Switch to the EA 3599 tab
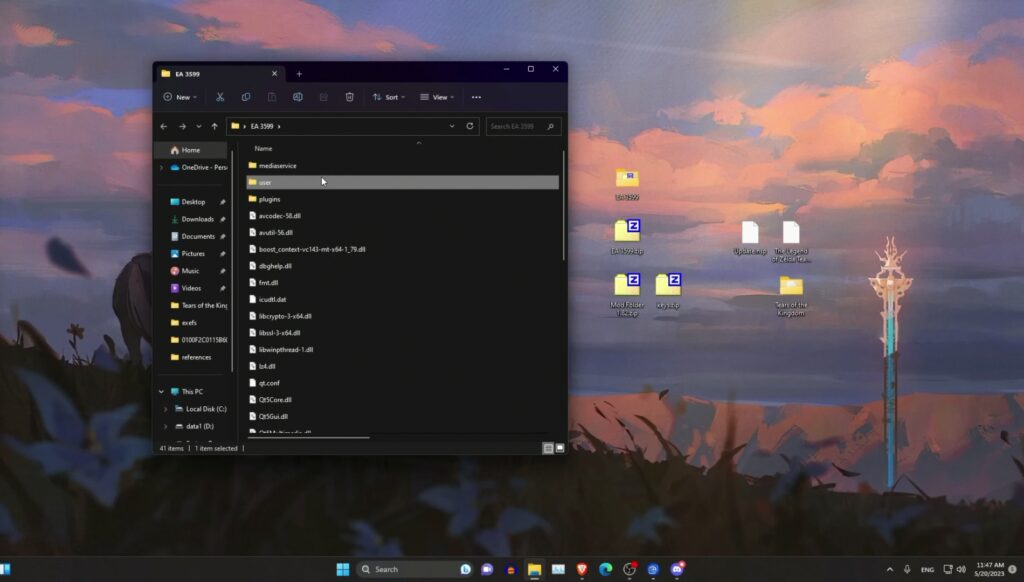The height and width of the screenshot is (582, 1024). click(x=221, y=74)
